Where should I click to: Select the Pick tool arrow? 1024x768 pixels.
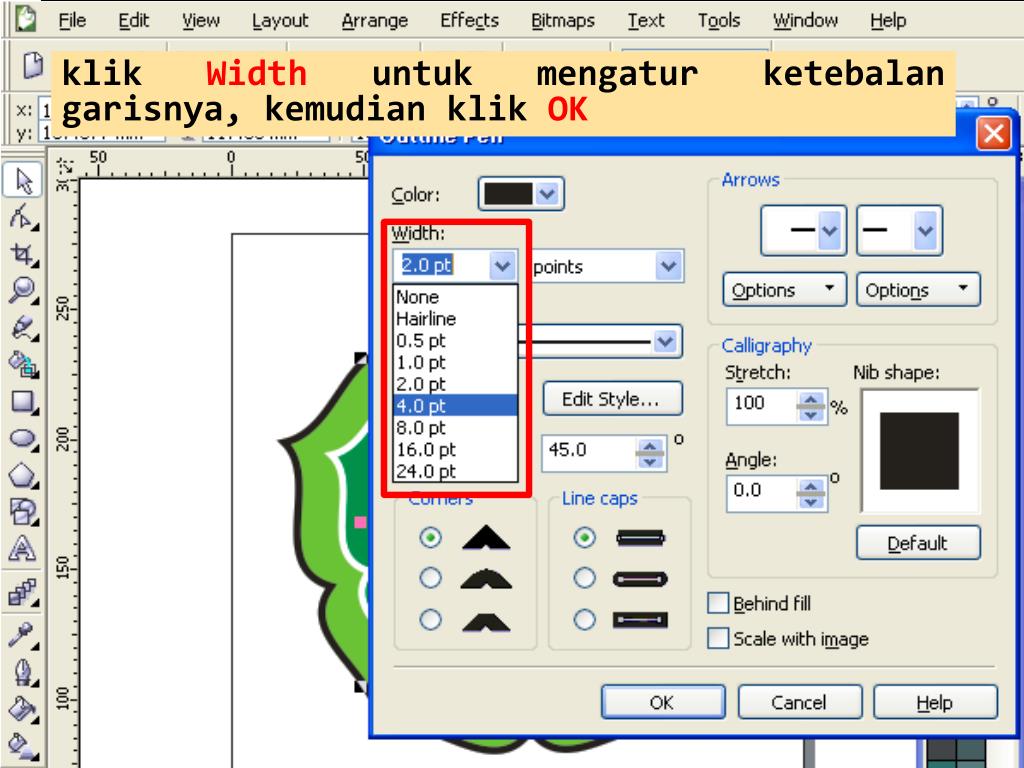[24, 181]
